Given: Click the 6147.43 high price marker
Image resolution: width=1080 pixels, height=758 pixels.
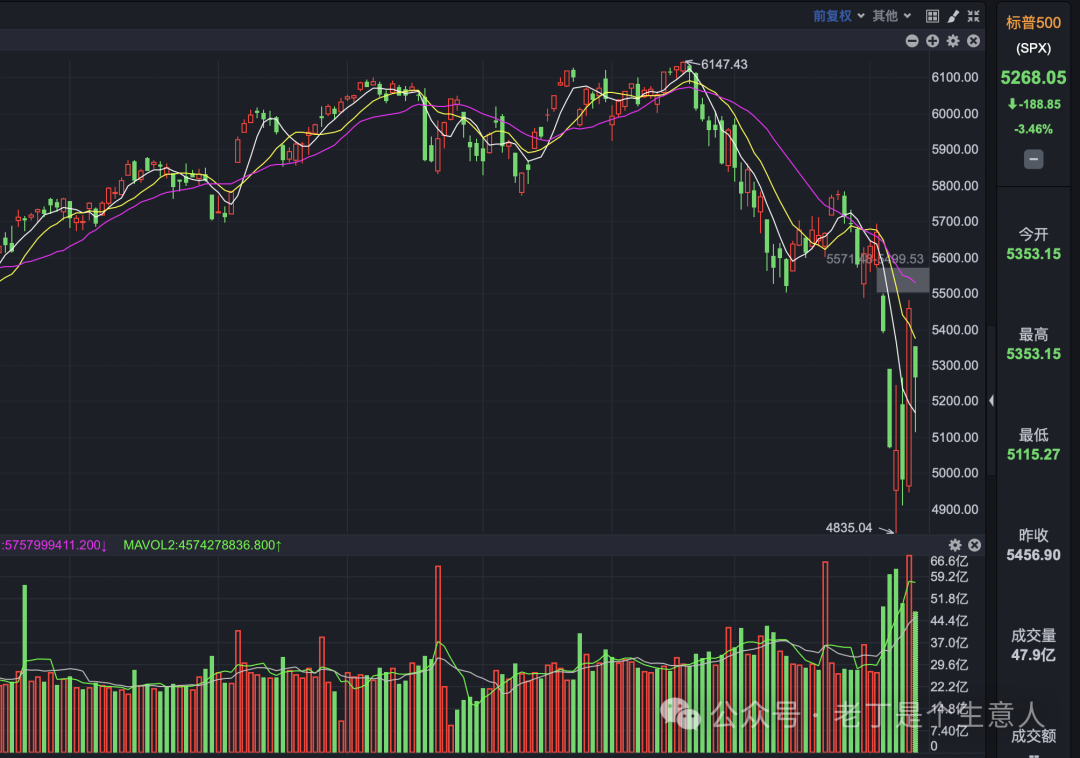Looking at the screenshot, I should tap(724, 64).
